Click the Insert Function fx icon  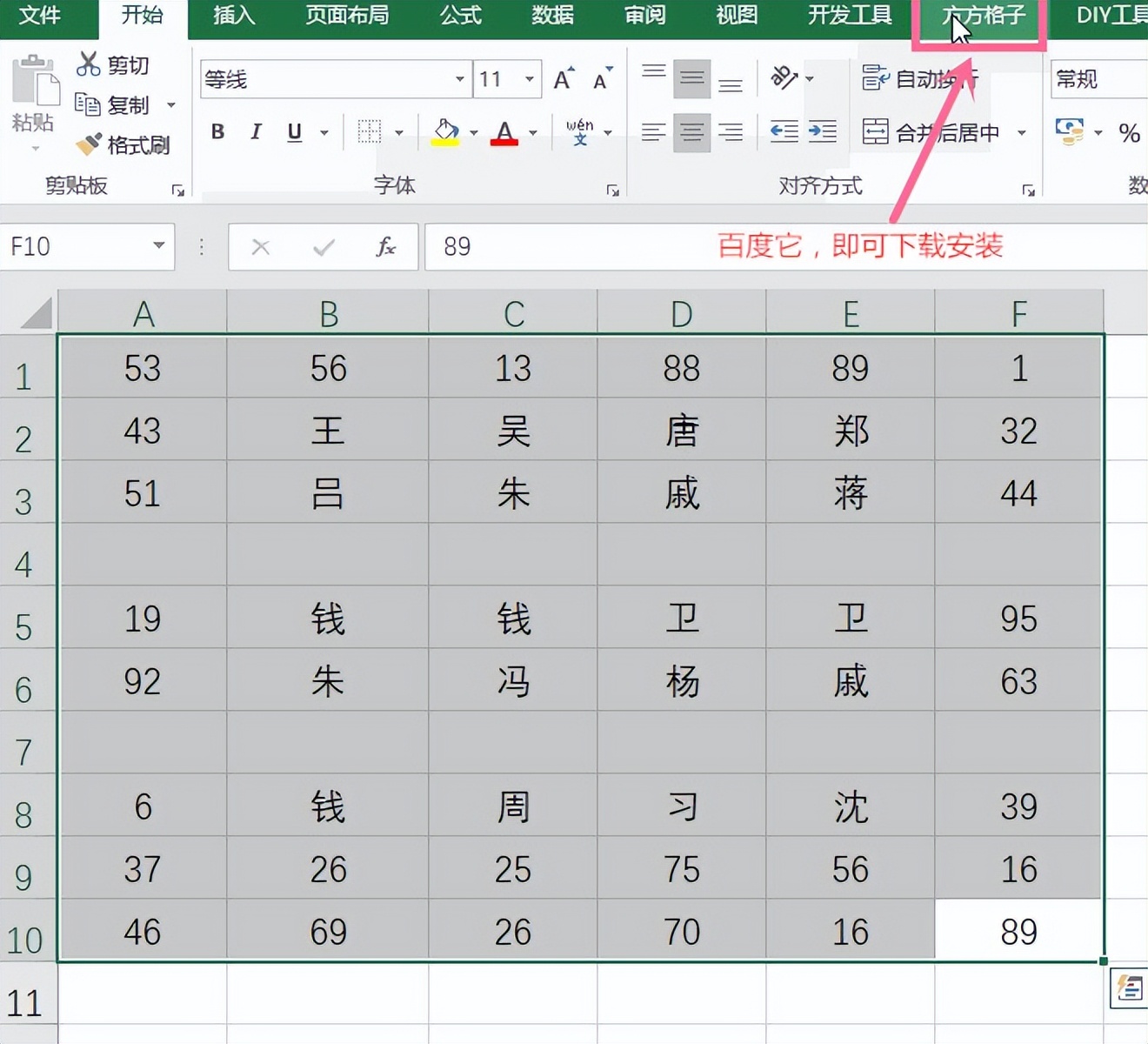point(386,247)
